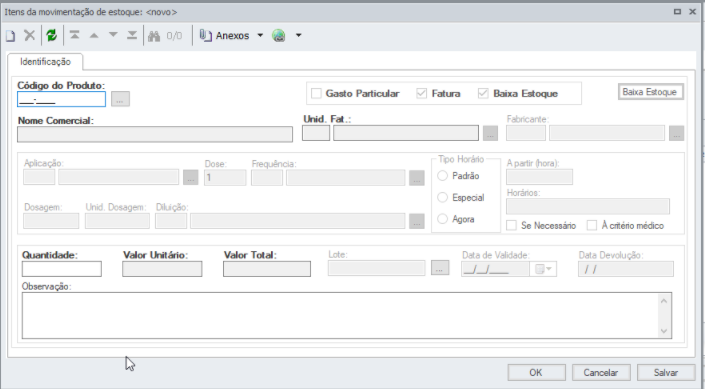The height and width of the screenshot is (389, 705).
Task: Open lookup button next to Fabricante
Action: 676,133
